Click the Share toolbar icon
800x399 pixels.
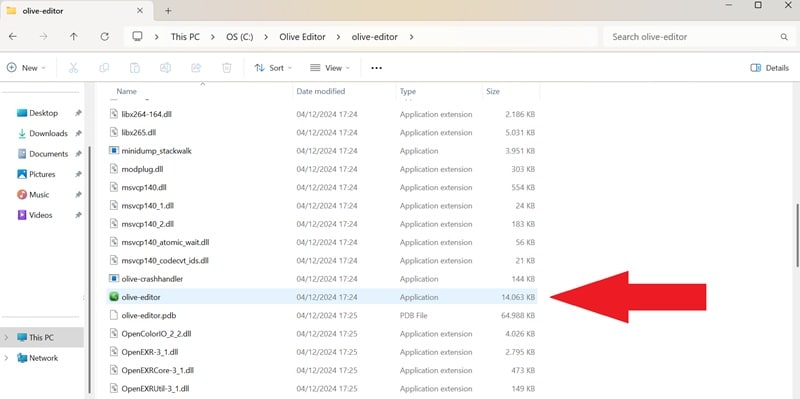(196, 68)
